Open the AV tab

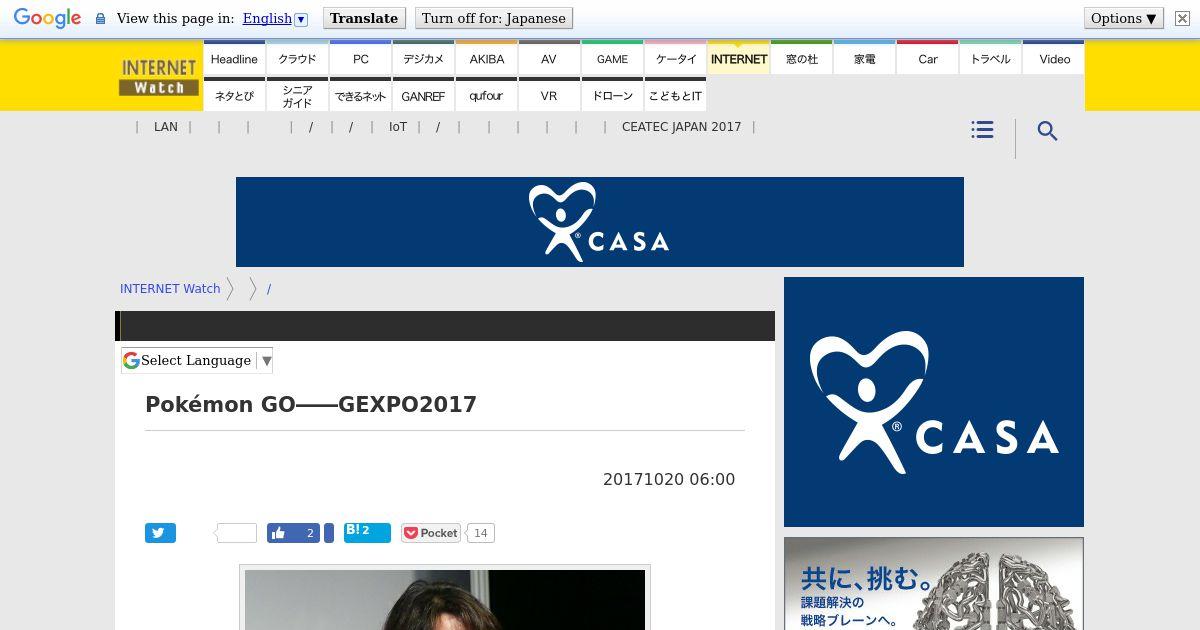pos(549,58)
